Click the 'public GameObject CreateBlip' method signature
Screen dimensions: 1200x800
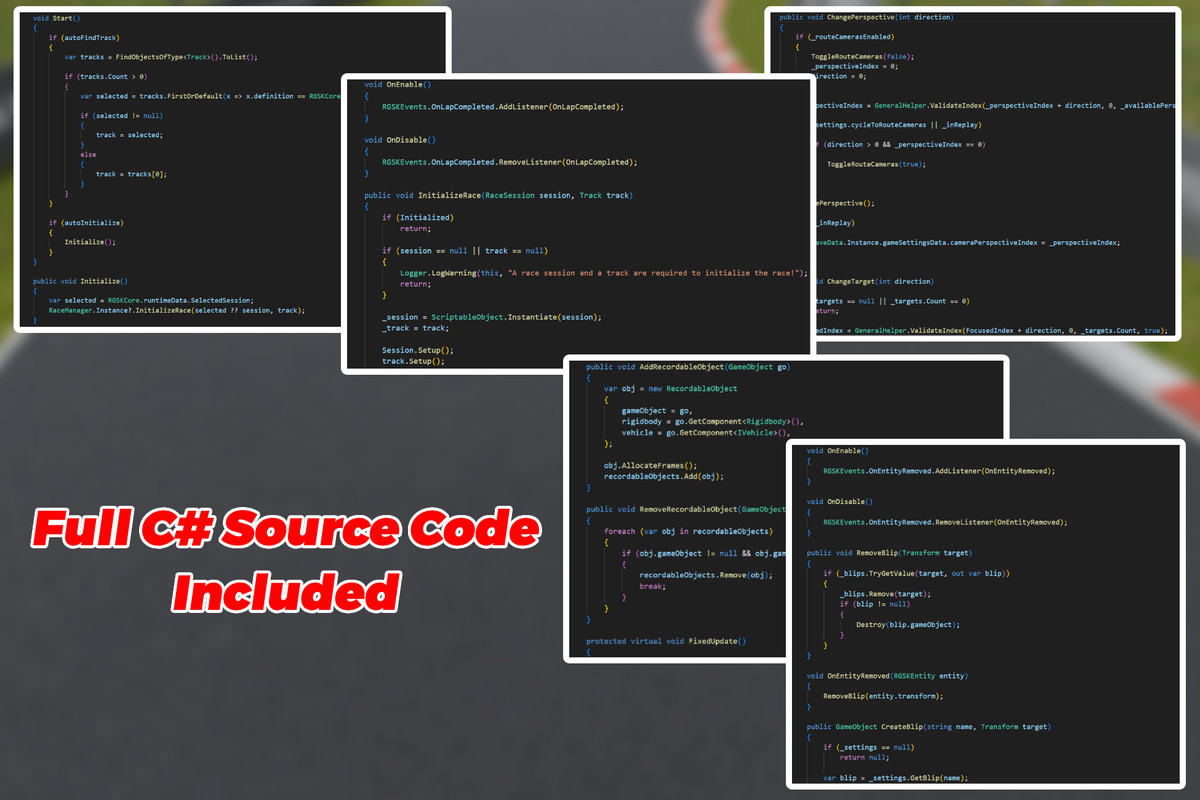pos(928,726)
